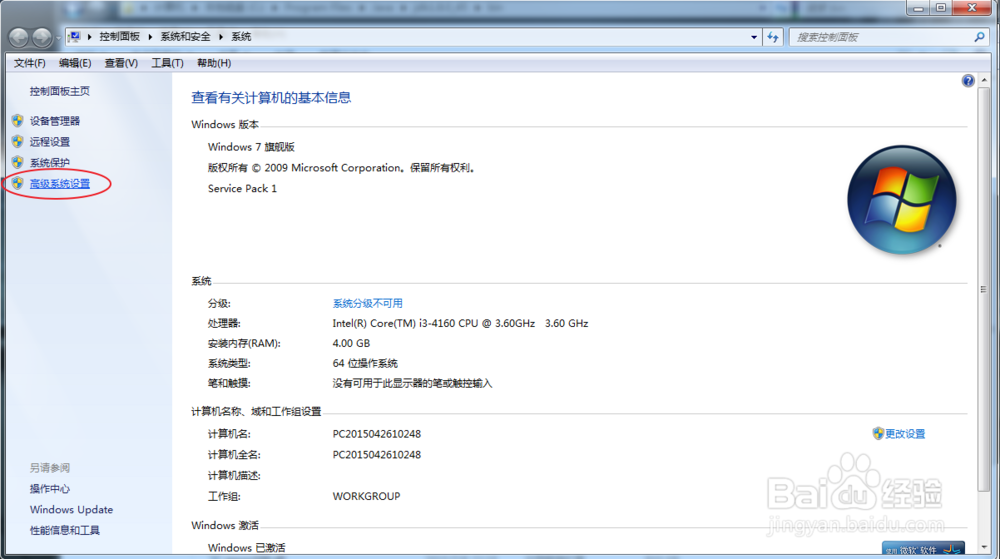Click the processor value Intel(R) Core(TM) i3-4160
1000x559 pixels.
coord(460,323)
